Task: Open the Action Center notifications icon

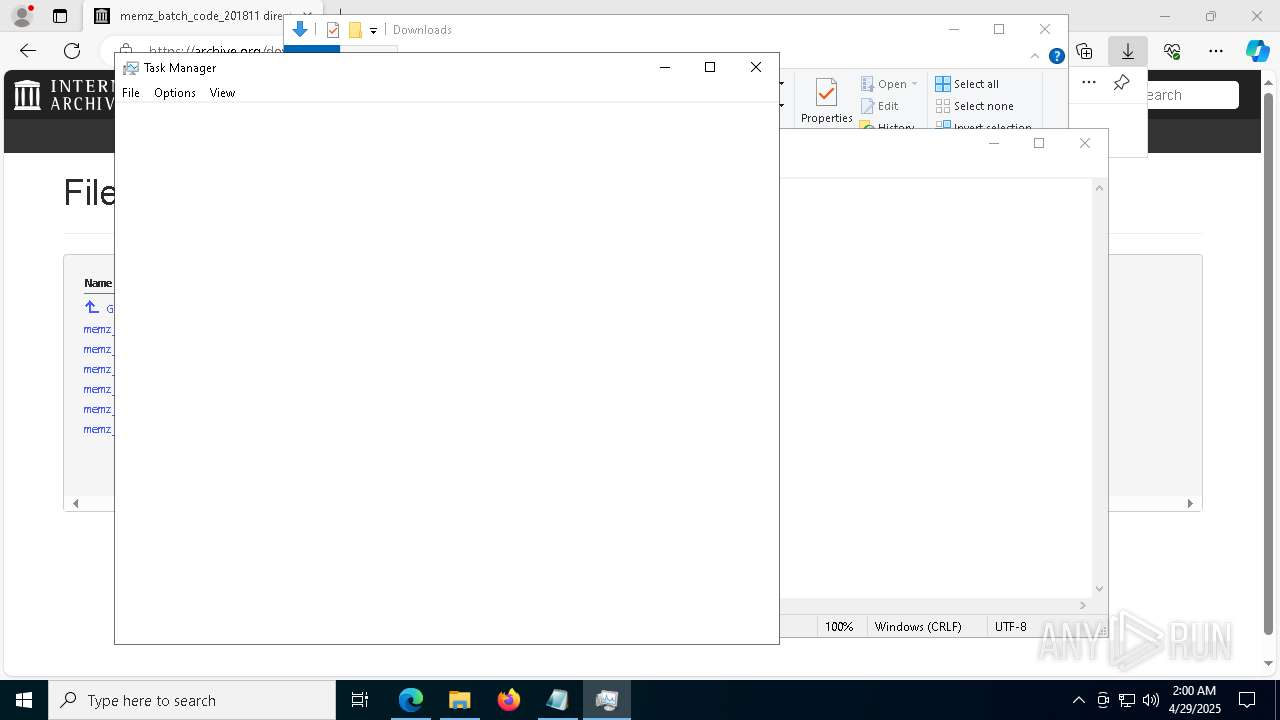Action: (1248, 700)
